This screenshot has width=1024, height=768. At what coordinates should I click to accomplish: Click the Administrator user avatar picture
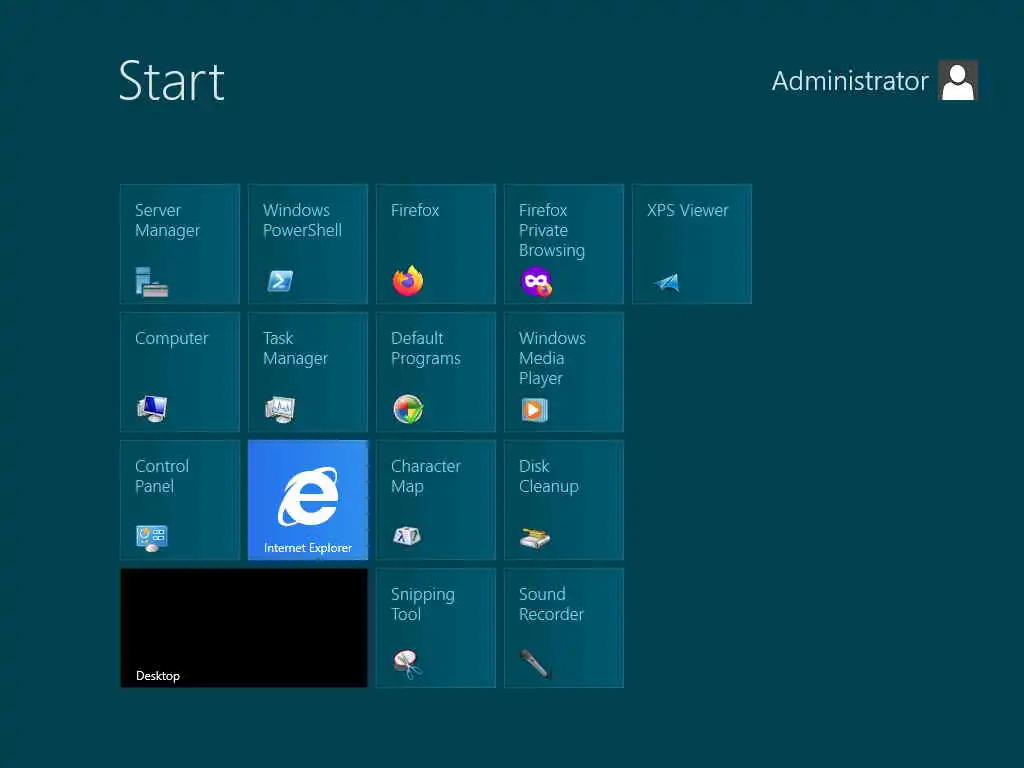958,80
